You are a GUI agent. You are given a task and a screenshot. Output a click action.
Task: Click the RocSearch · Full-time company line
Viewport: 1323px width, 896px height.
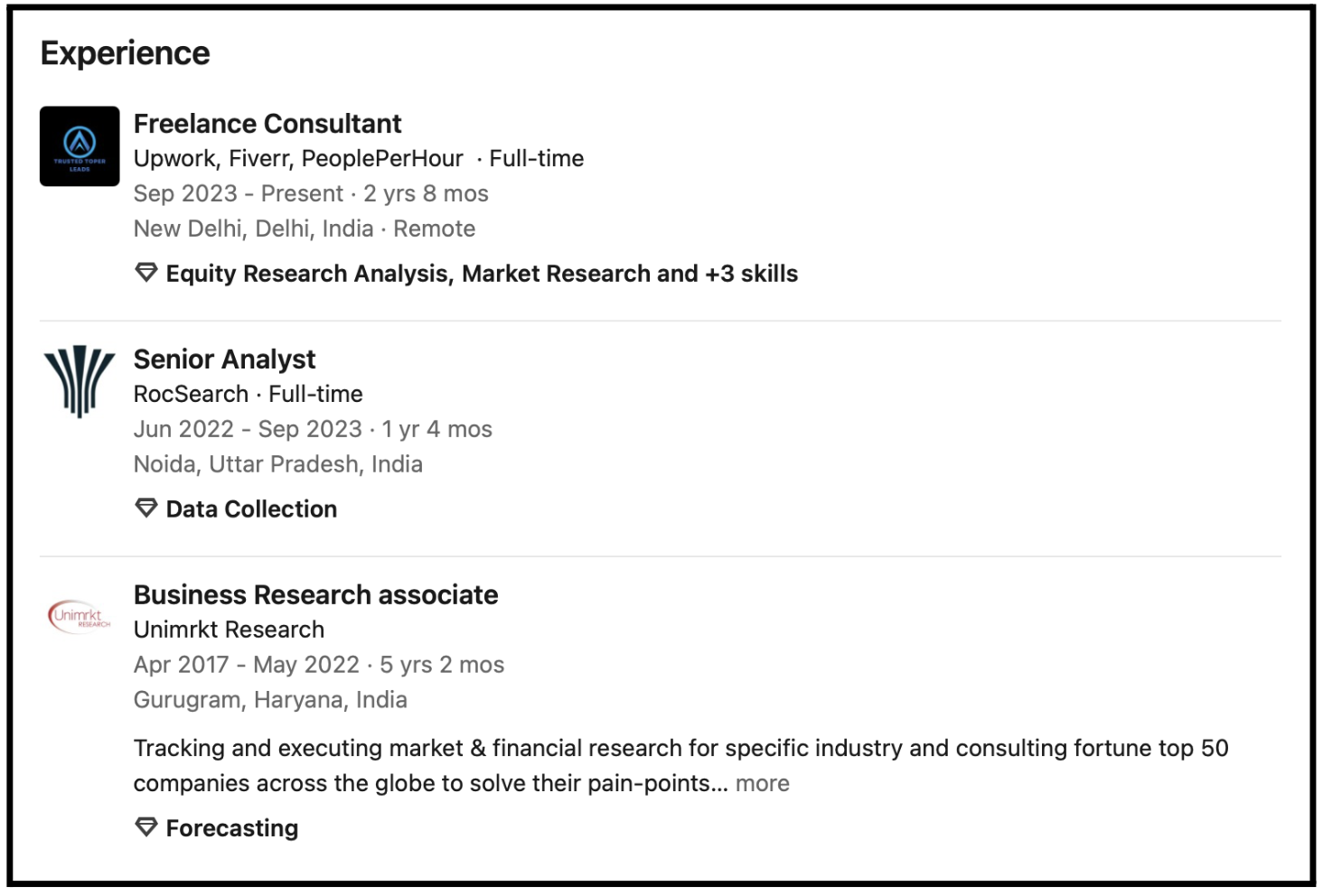[248, 395]
